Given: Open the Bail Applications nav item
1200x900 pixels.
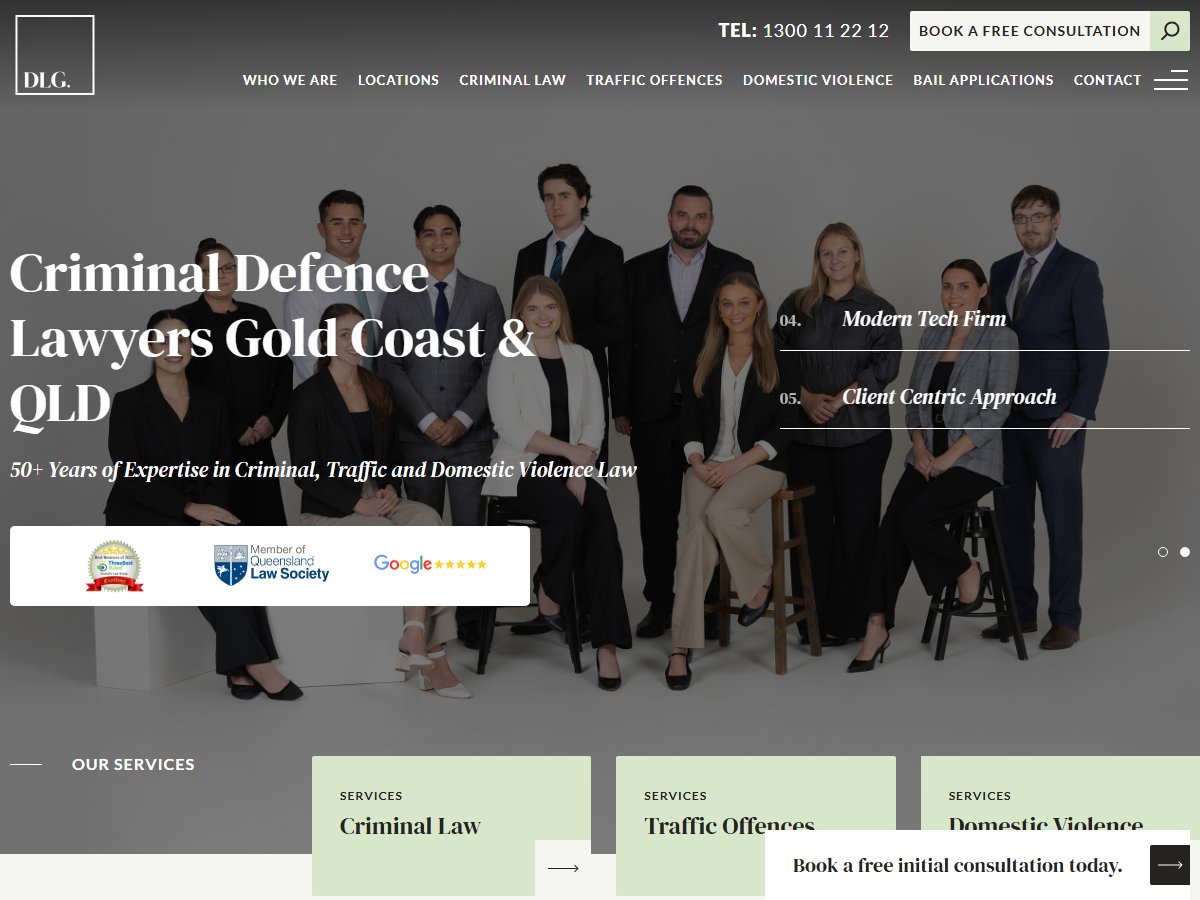Looking at the screenshot, I should (x=983, y=80).
